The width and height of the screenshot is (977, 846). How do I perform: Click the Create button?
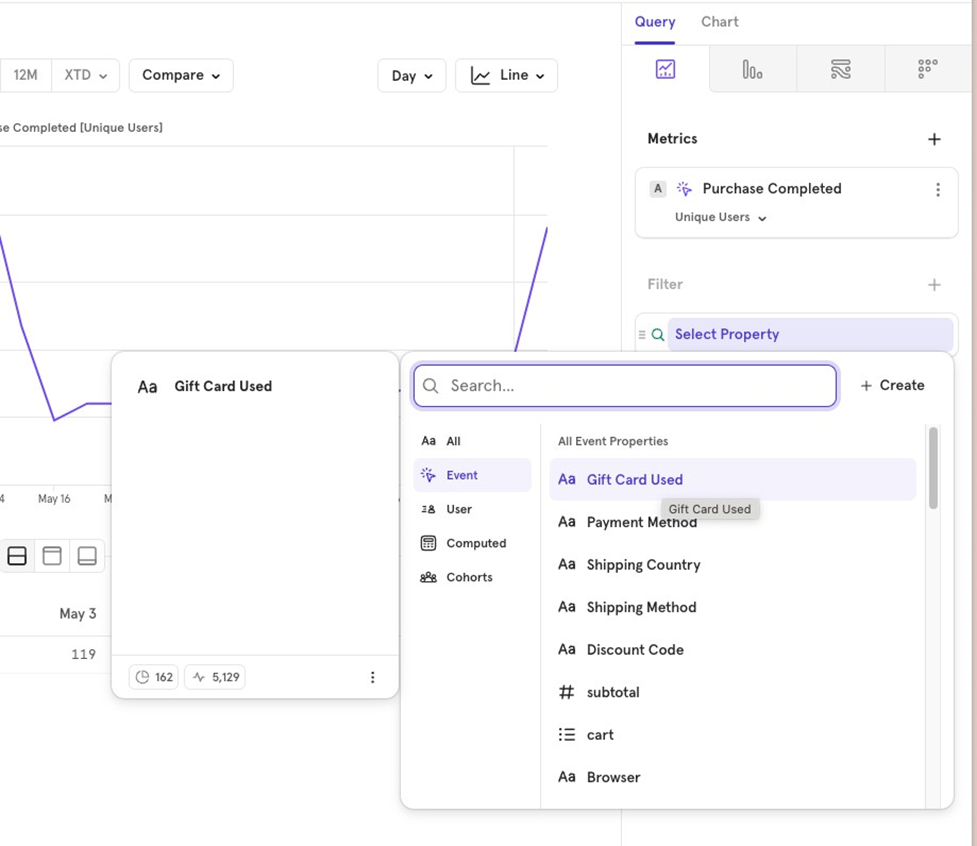click(x=892, y=385)
